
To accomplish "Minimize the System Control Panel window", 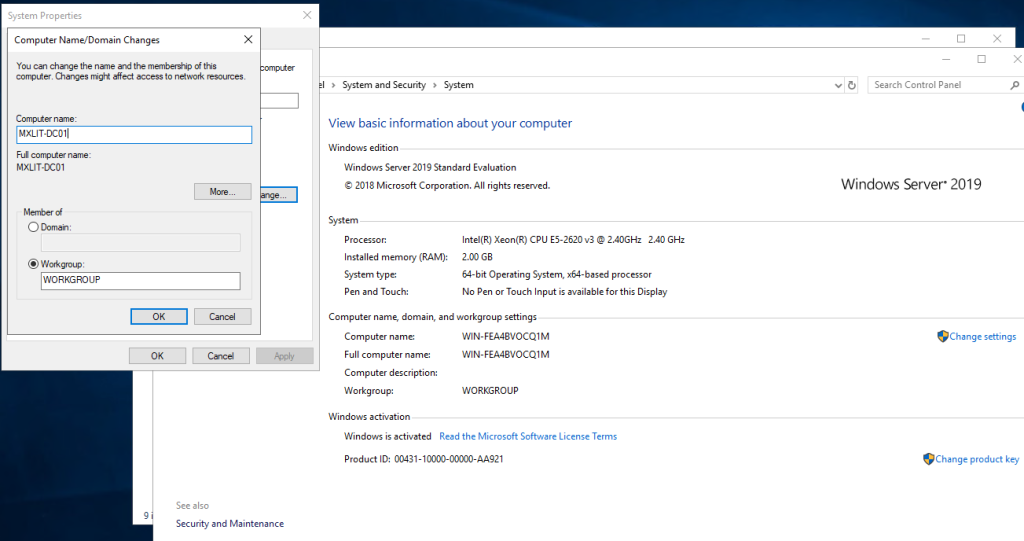I will tap(944, 60).
